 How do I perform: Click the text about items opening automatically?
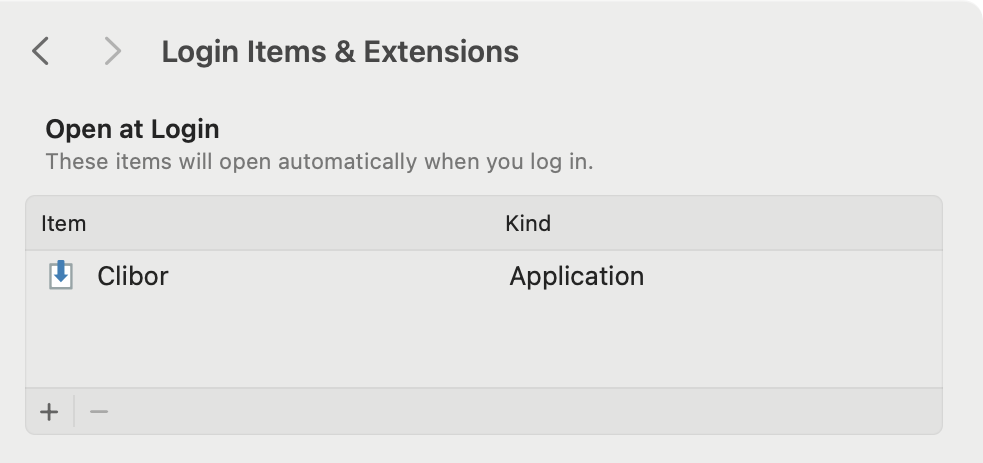pyautogui.click(x=319, y=162)
